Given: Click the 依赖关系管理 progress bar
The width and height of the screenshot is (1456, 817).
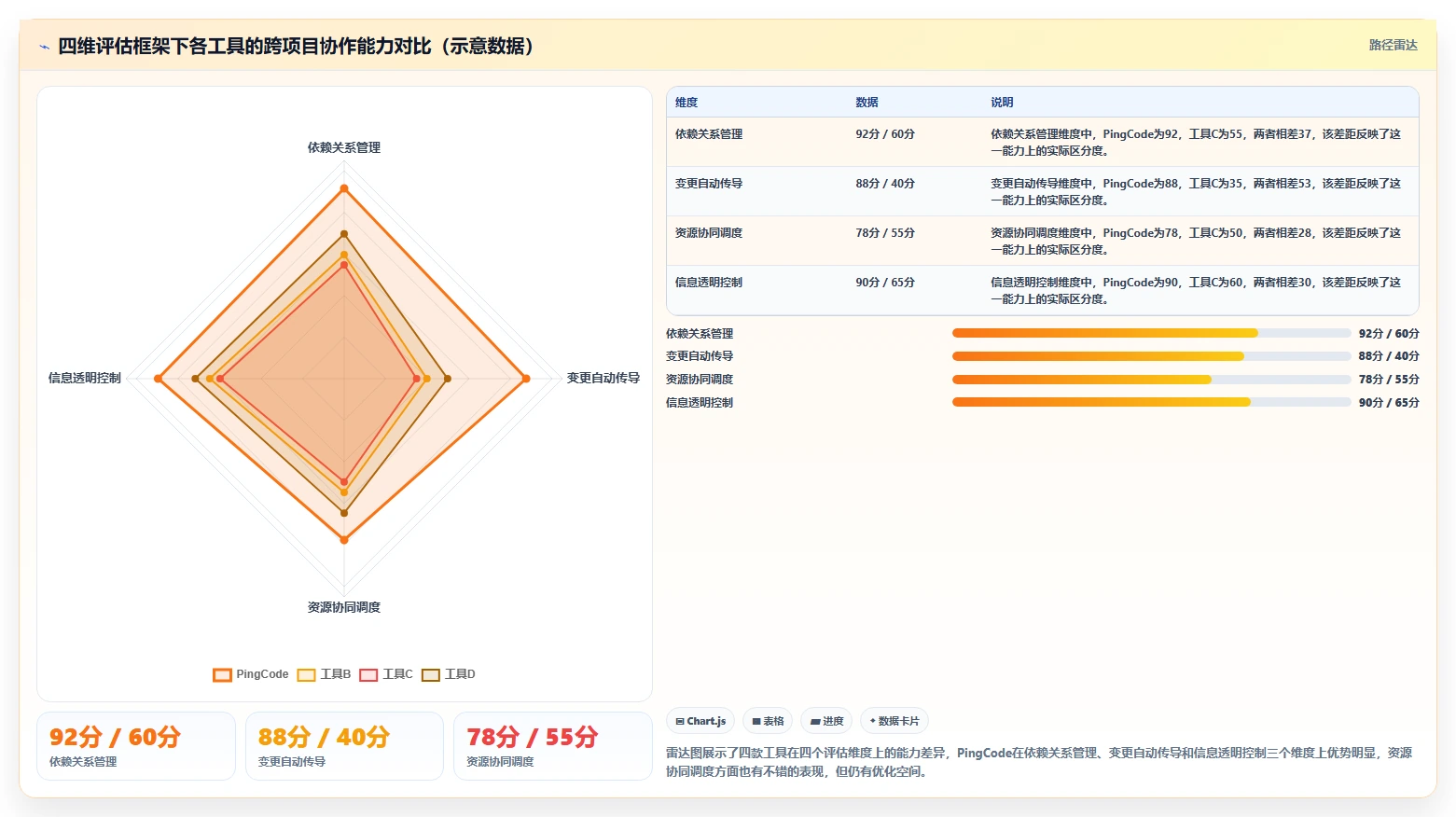Looking at the screenshot, I should pos(1151,333).
